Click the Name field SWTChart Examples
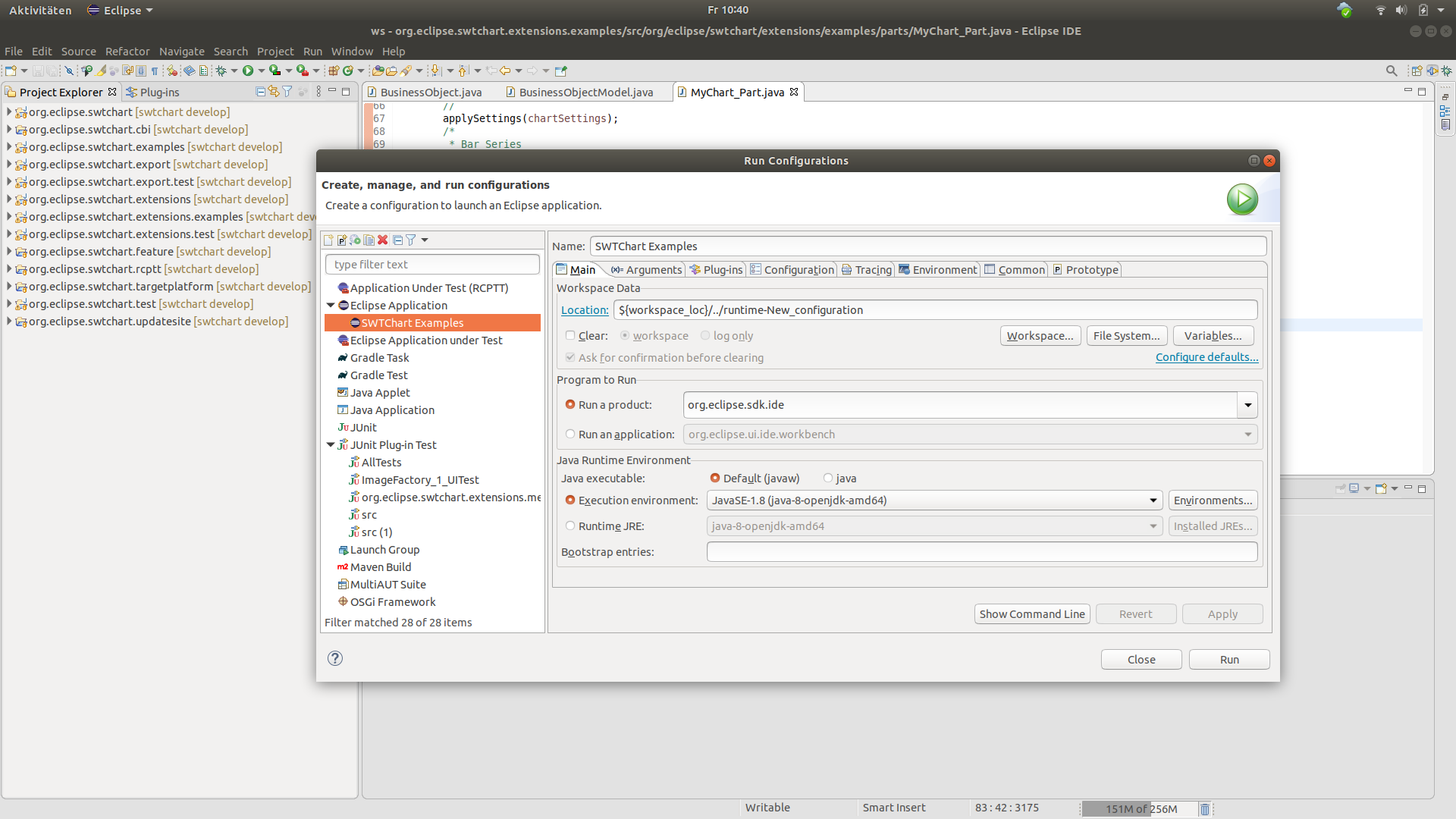Screen dimensions: 1456x819 coord(928,246)
